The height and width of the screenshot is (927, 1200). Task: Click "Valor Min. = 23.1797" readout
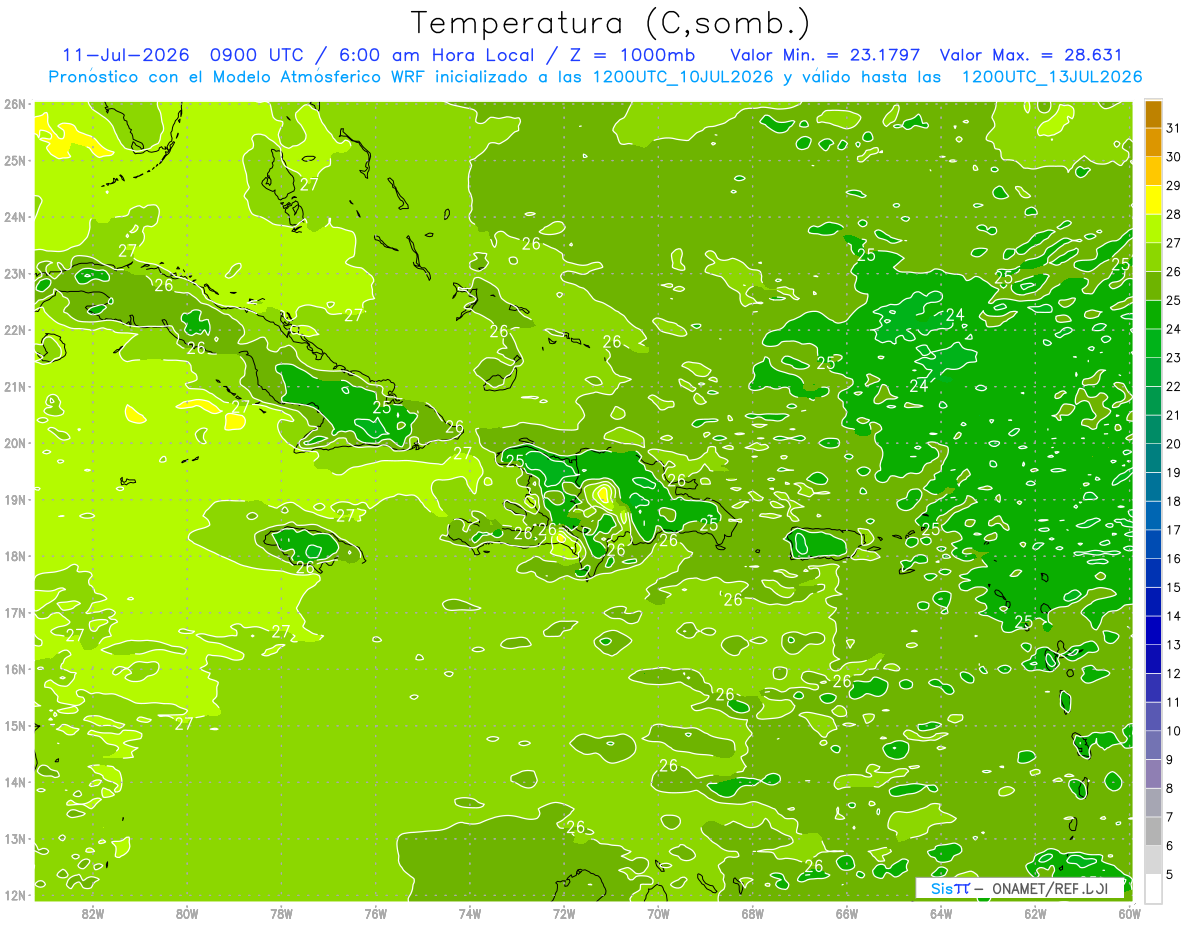click(x=825, y=55)
